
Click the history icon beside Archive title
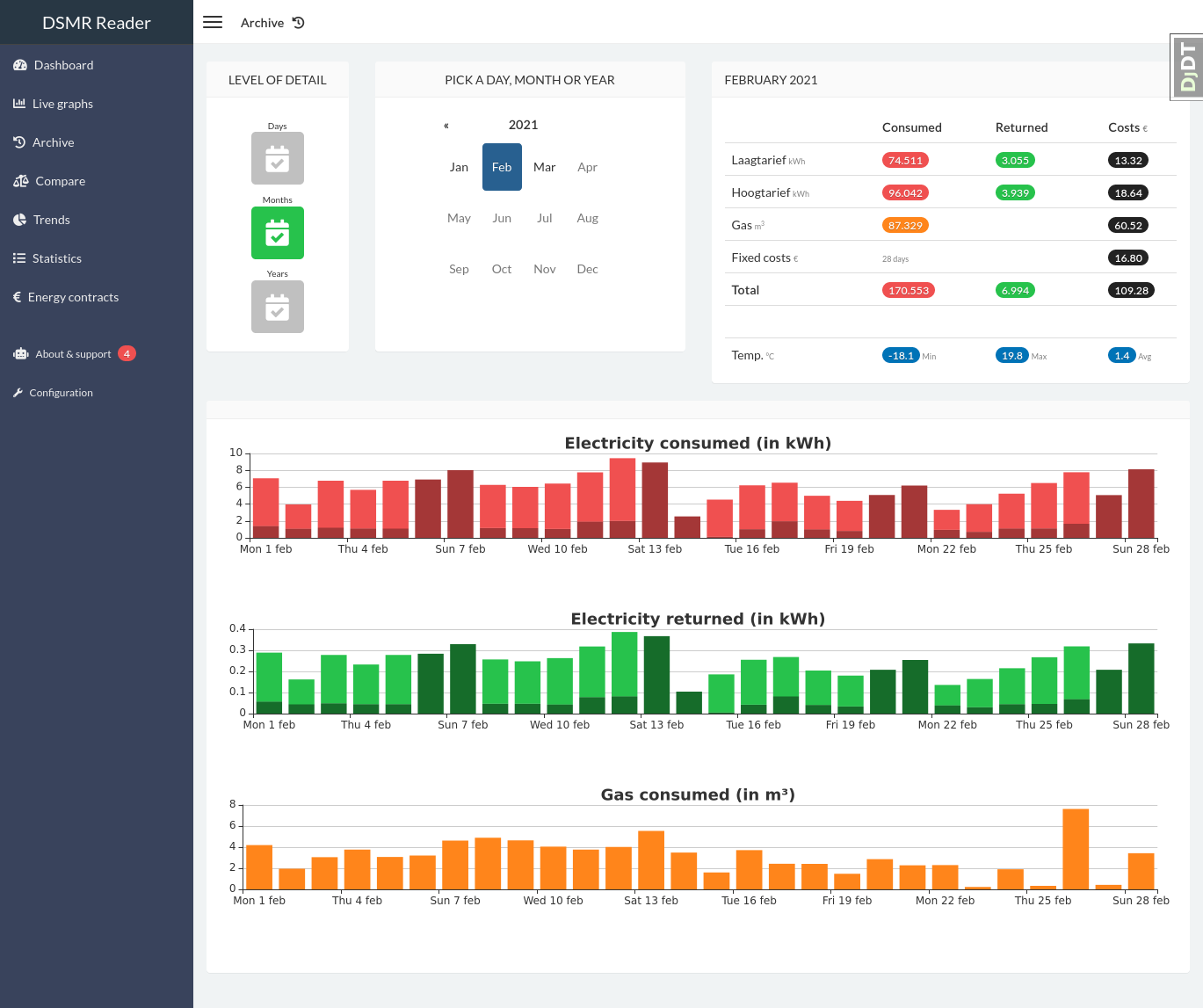[299, 23]
